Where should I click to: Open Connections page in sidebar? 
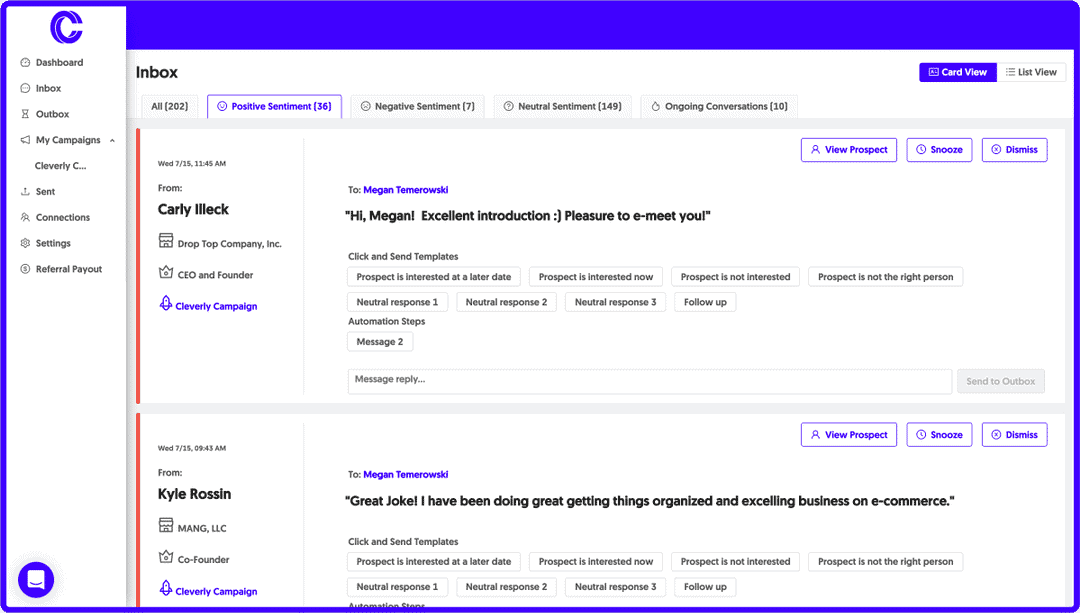(62, 217)
